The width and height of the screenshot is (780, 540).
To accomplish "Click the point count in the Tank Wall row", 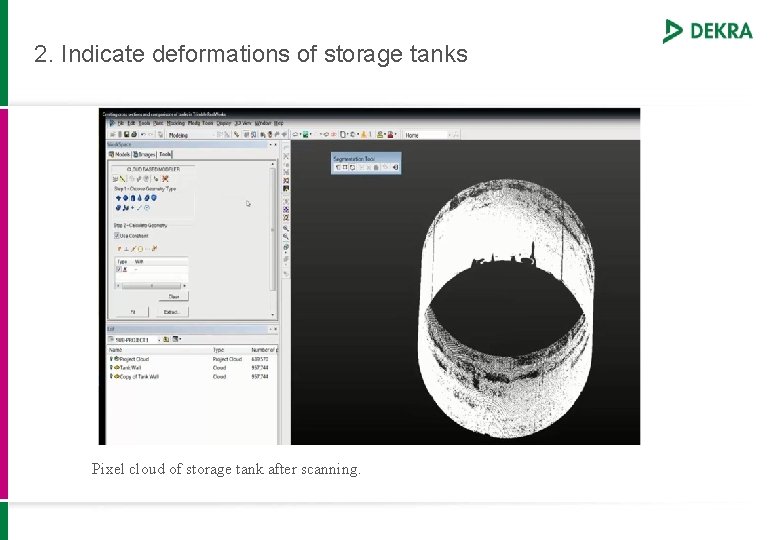I will pyautogui.click(x=260, y=368).
